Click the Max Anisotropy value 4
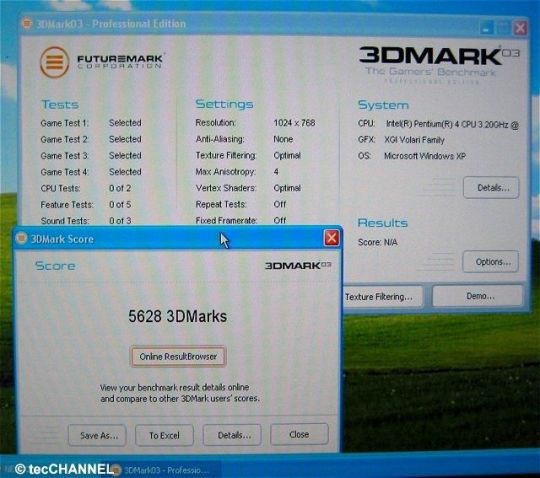 276,172
